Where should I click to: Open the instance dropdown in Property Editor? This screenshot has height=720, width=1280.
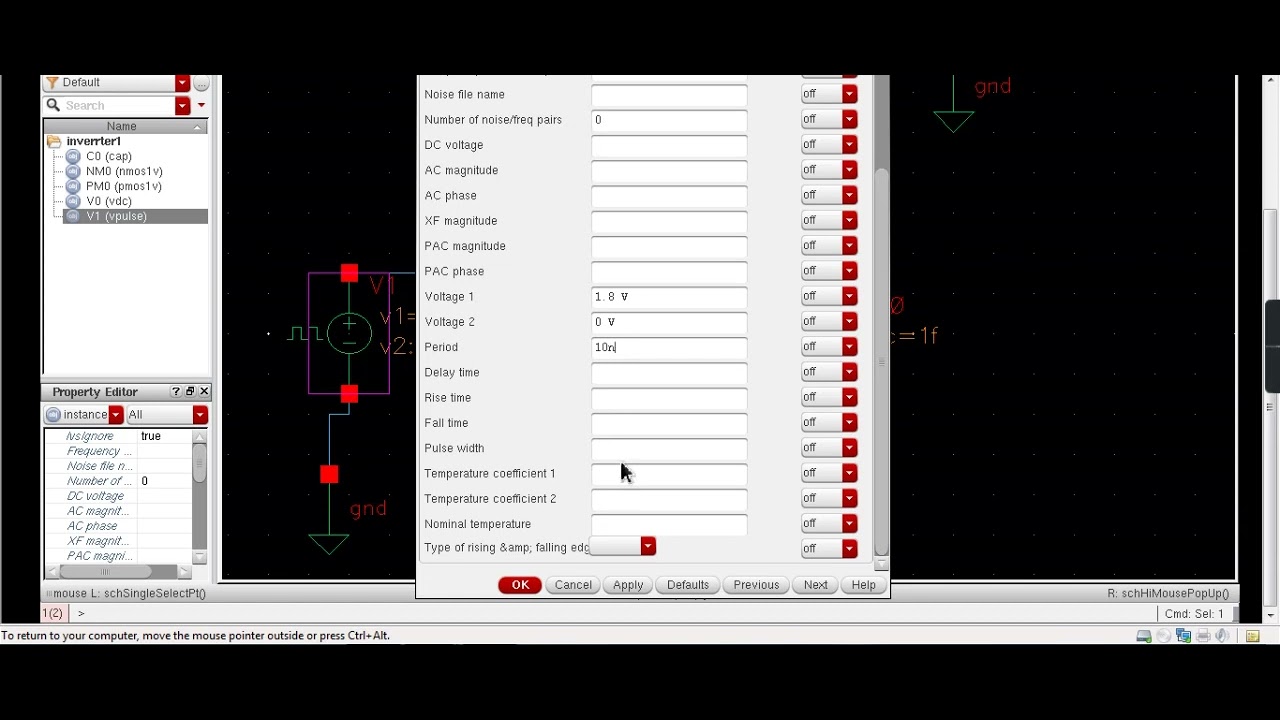coord(116,415)
